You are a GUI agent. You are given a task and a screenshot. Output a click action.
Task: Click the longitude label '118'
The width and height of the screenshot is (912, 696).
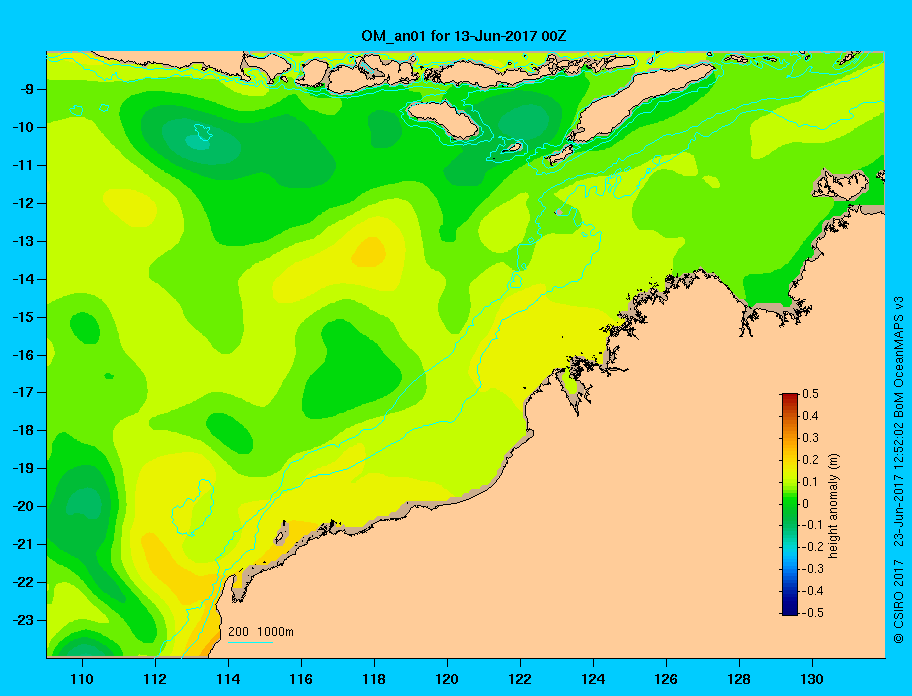pos(374,679)
